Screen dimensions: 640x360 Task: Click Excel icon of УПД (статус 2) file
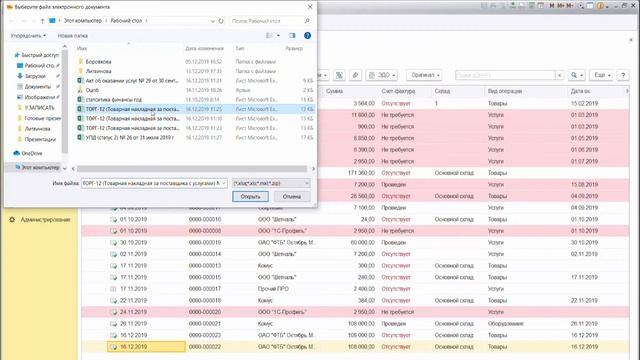click(80, 138)
